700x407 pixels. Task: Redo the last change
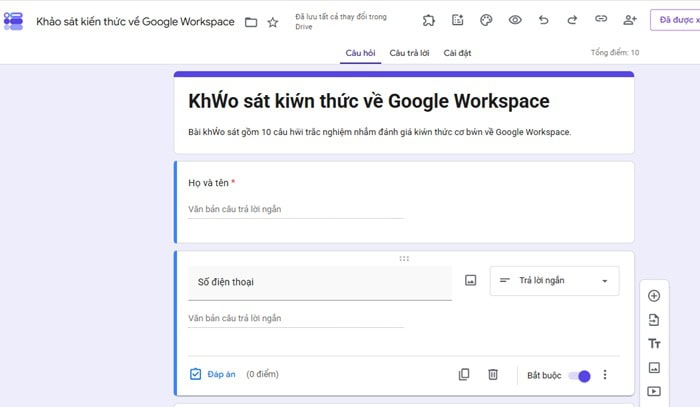[x=572, y=20]
